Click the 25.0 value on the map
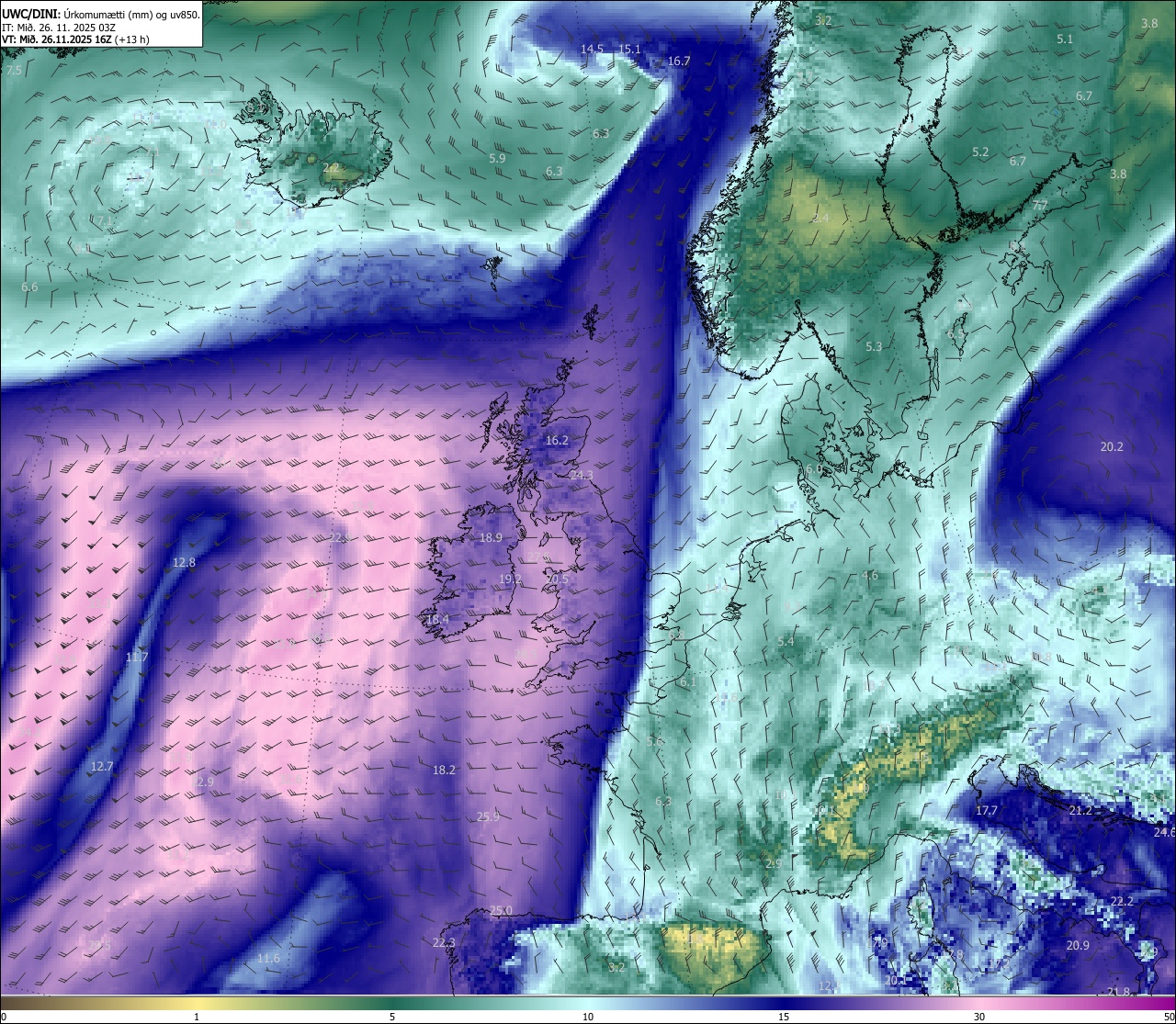 (501, 910)
